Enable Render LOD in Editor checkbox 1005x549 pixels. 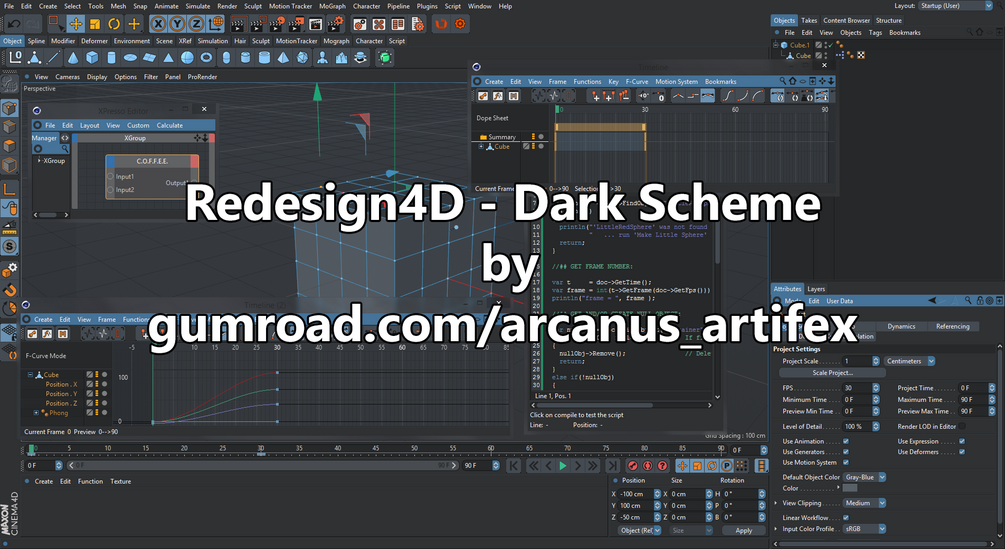pos(961,426)
